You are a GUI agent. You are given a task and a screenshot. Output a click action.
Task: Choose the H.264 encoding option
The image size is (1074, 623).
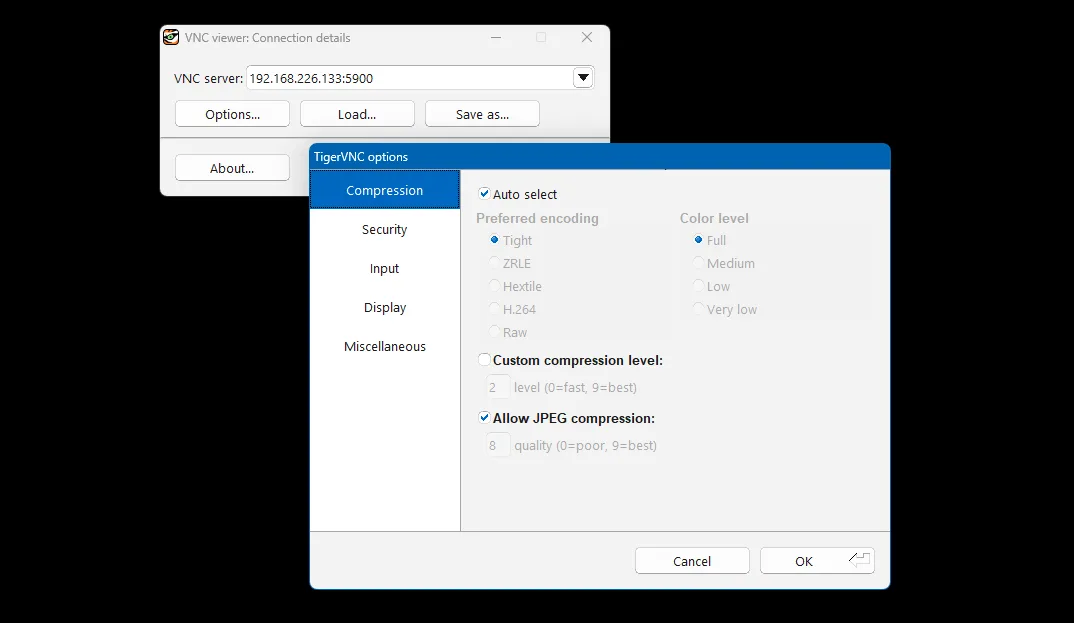point(494,309)
